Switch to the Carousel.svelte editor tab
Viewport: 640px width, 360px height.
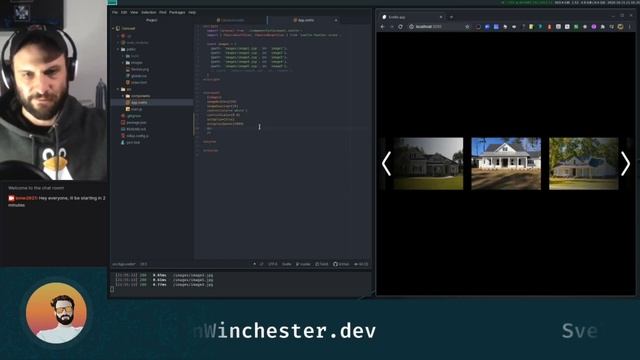[231, 20]
